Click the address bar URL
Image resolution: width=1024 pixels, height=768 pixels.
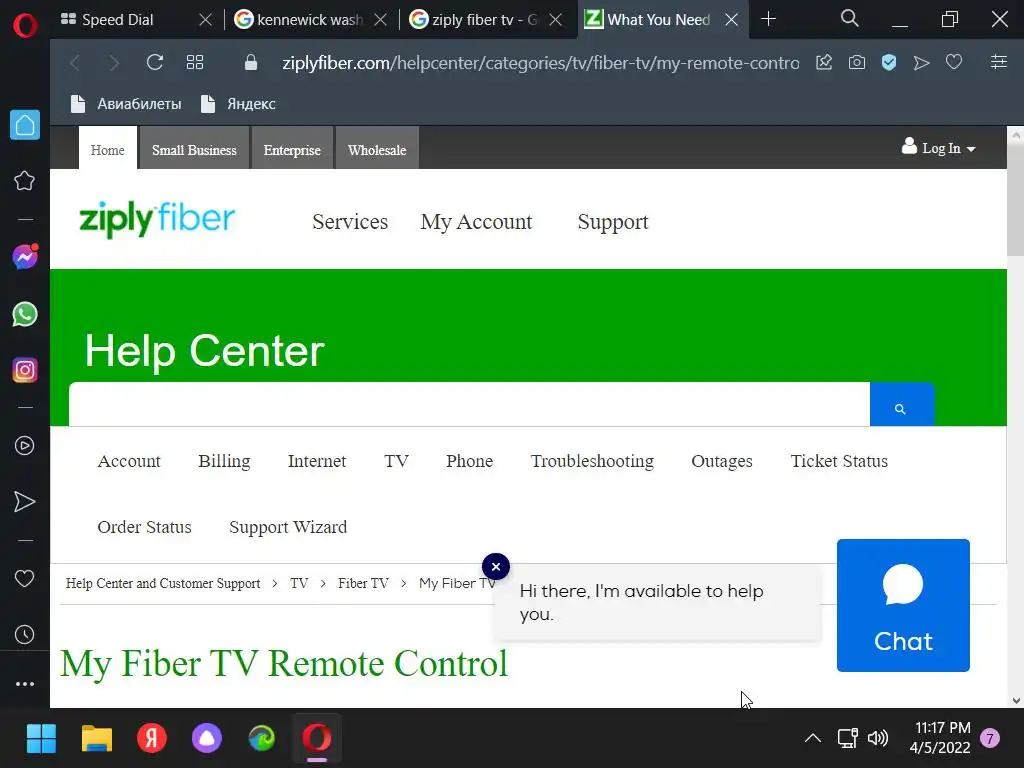tap(540, 63)
